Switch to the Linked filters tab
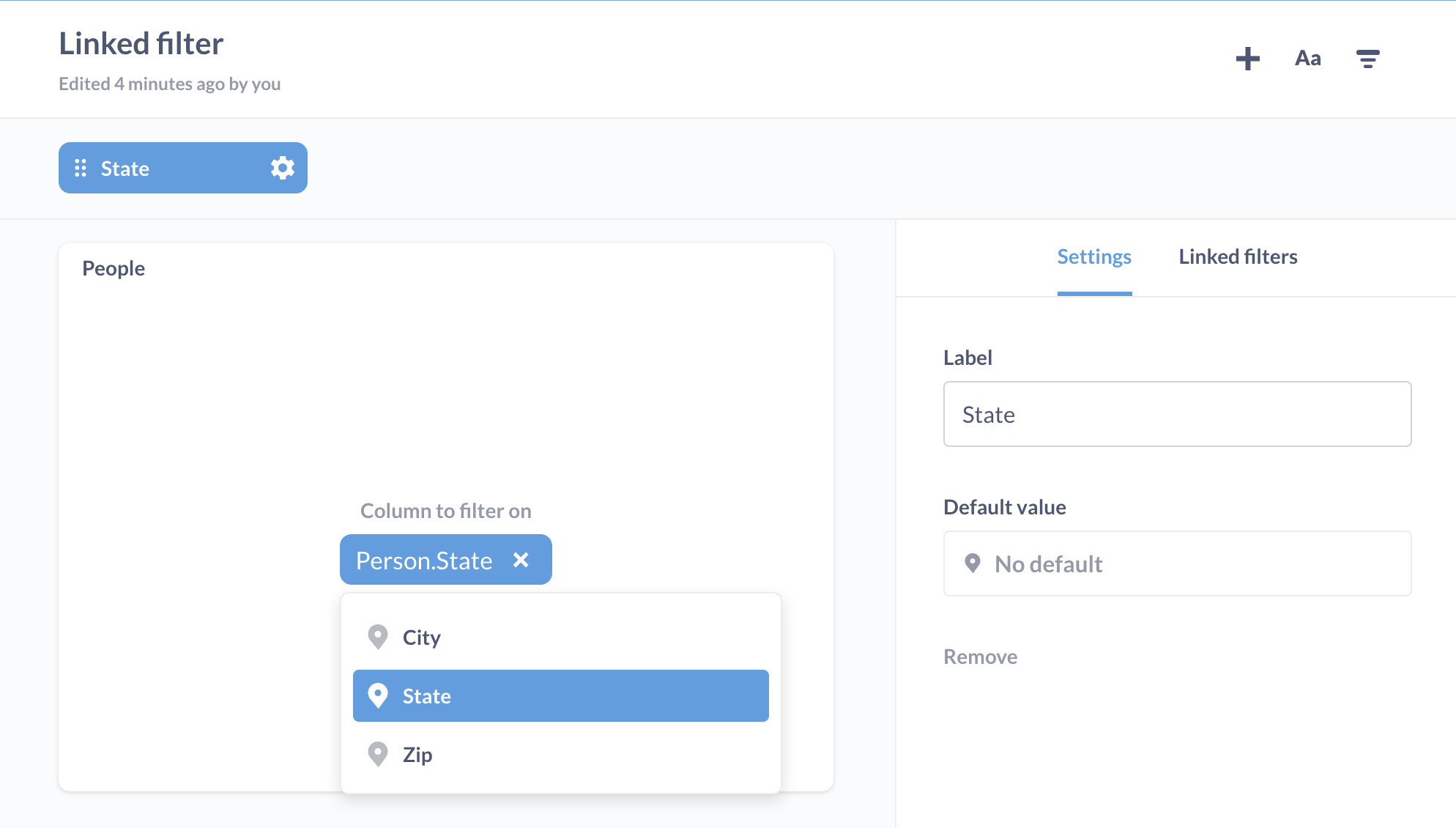 [x=1237, y=256]
